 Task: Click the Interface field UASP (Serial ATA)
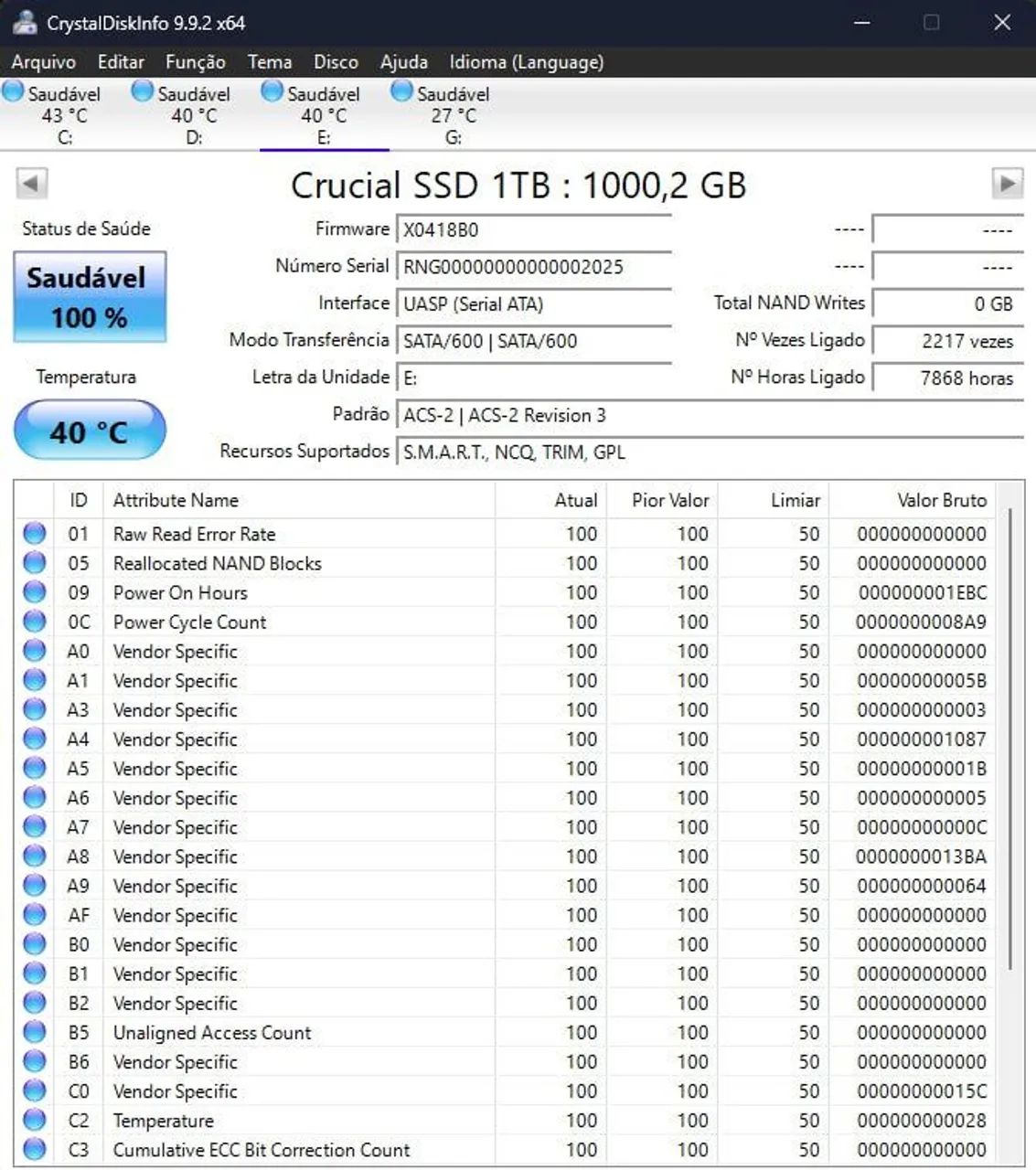tap(534, 303)
